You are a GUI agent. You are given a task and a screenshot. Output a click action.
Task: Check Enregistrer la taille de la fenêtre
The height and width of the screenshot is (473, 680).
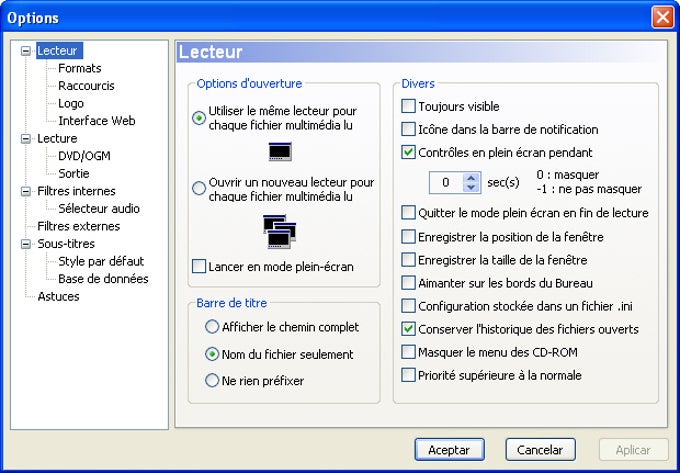[408, 260]
